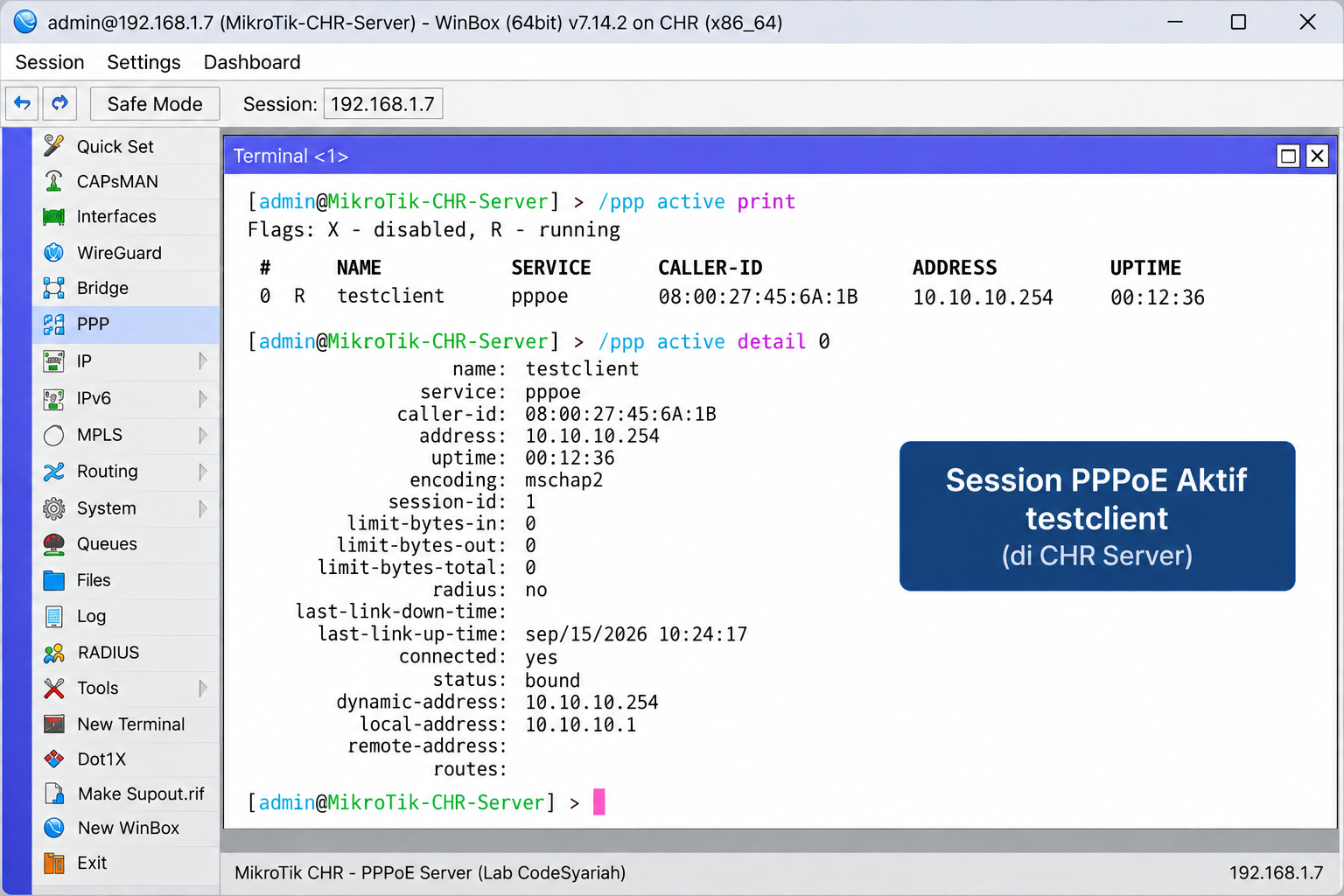Screen dimensions: 1344x896
Task: Click the Dot1X diamond icon
Action: [x=54, y=759]
